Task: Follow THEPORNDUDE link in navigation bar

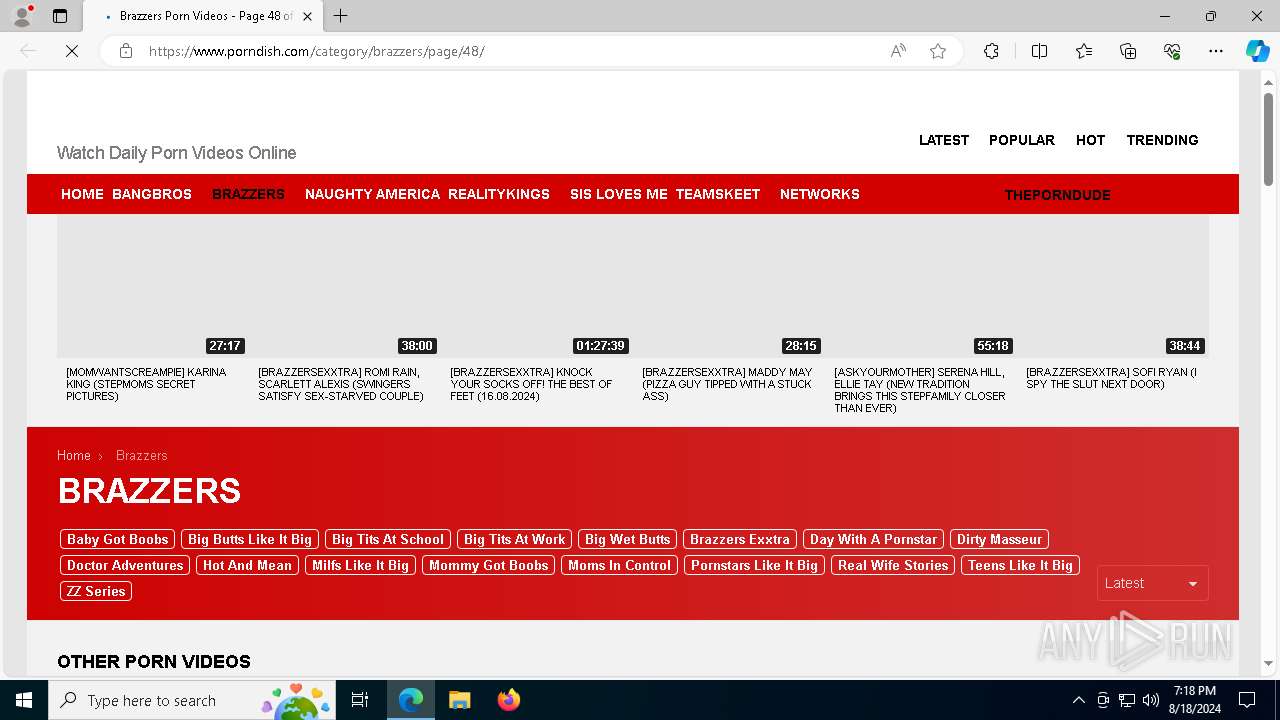Action: 1057,195
